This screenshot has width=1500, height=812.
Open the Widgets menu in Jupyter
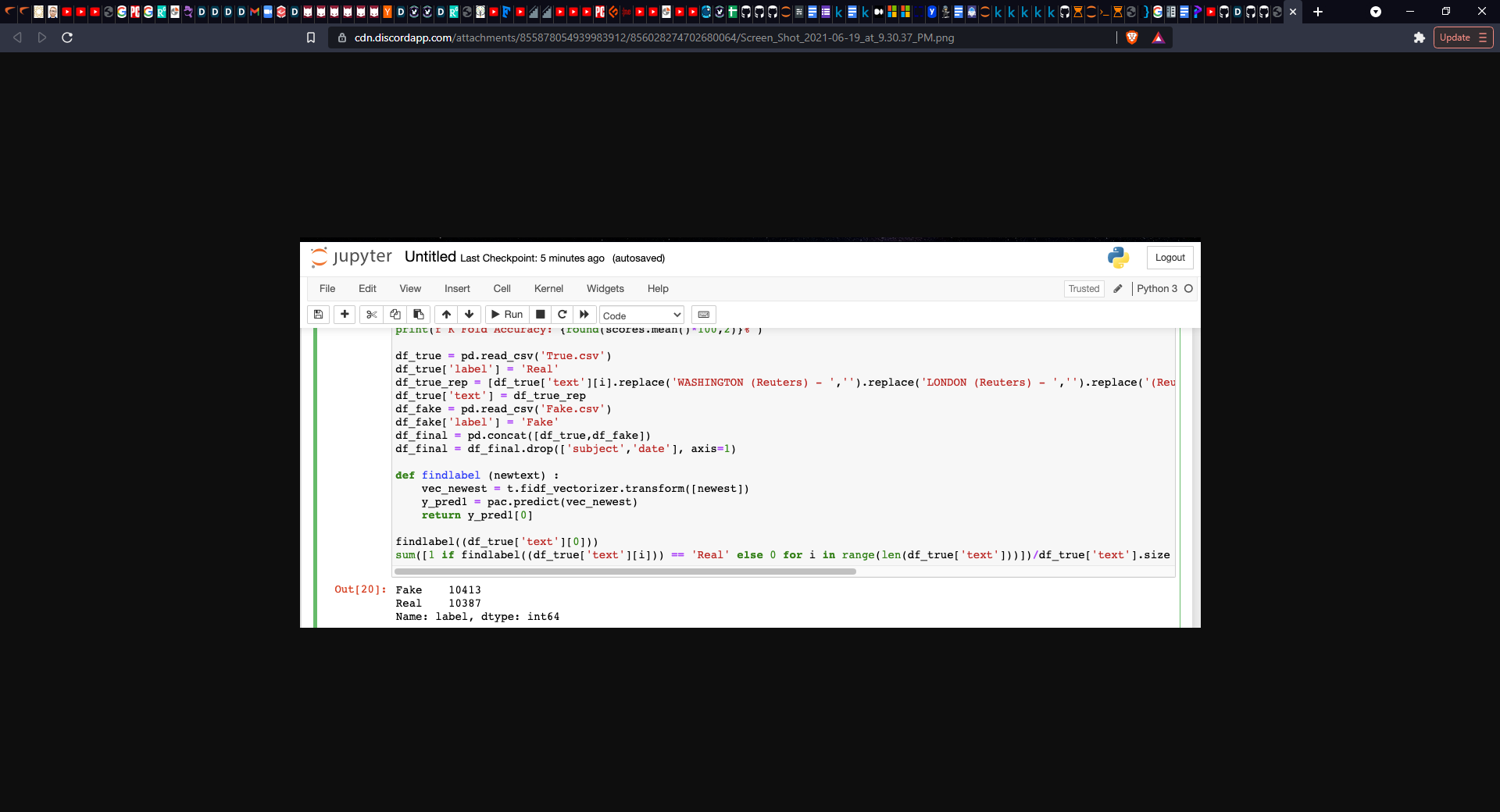pos(605,289)
